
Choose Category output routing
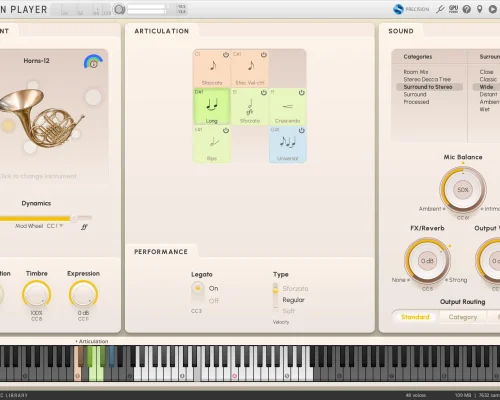(463, 317)
